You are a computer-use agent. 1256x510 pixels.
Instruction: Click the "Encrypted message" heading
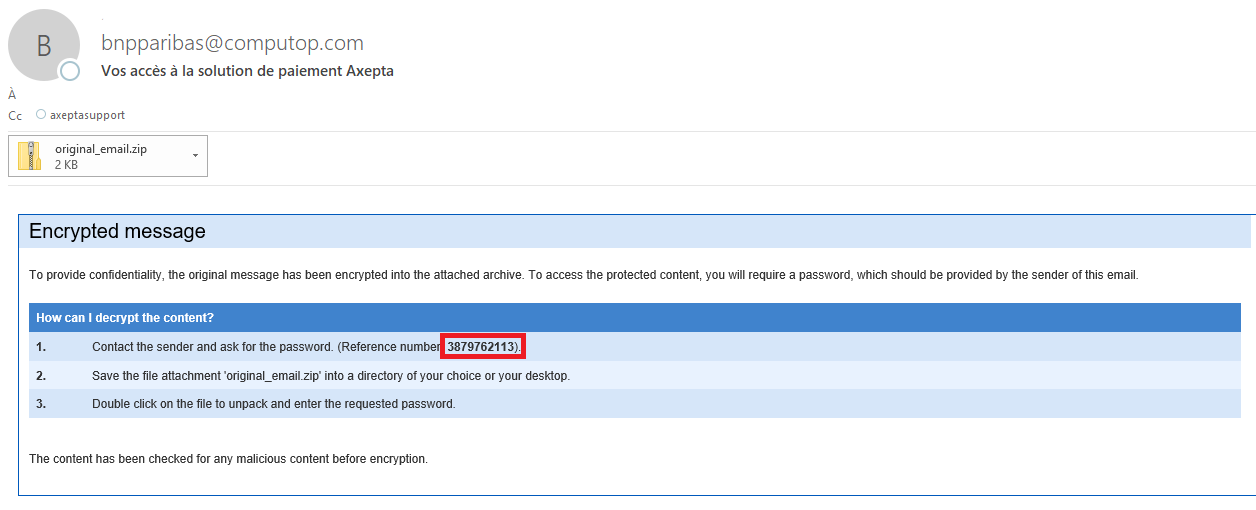pos(117,232)
